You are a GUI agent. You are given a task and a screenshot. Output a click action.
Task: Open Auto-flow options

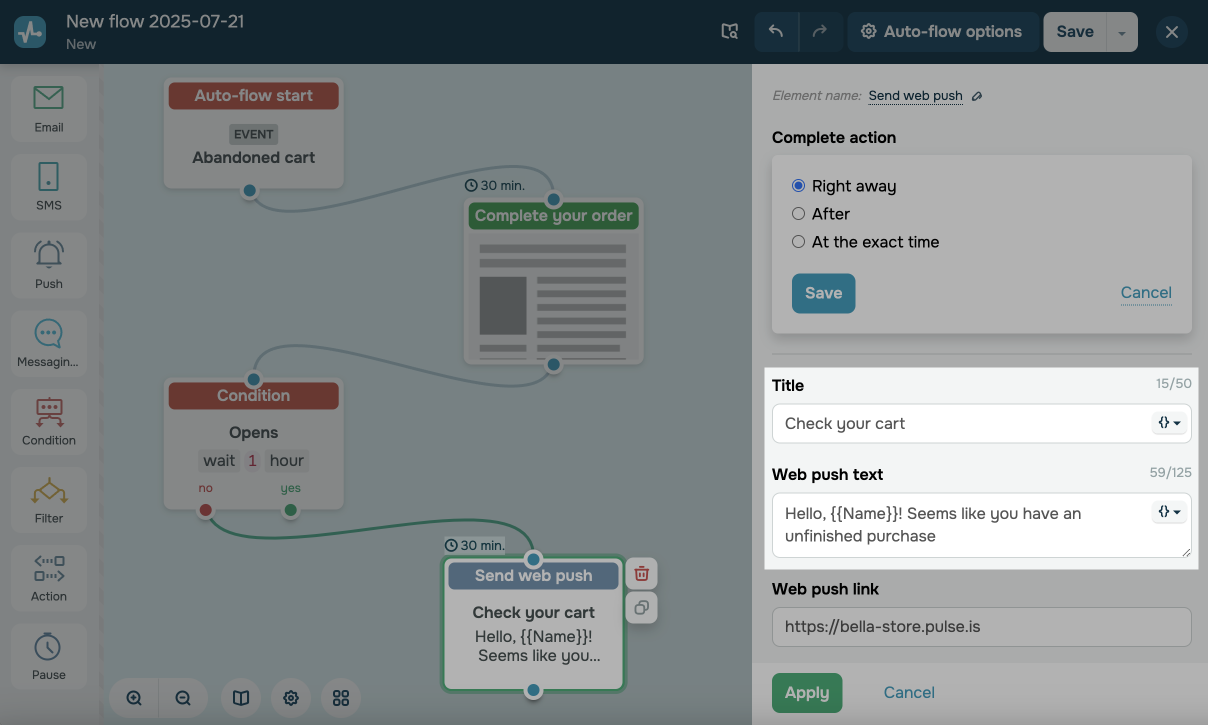[941, 32]
